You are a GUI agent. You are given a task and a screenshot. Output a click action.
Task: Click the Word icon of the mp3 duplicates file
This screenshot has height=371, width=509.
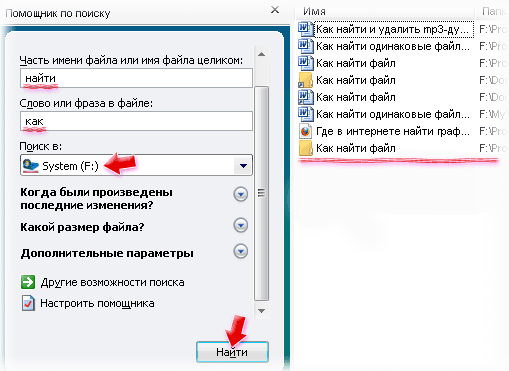click(305, 29)
